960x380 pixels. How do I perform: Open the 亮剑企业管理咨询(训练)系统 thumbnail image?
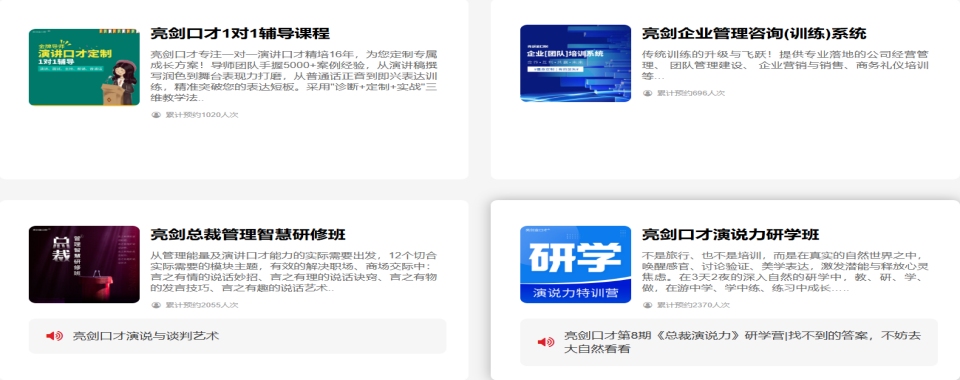[576, 63]
